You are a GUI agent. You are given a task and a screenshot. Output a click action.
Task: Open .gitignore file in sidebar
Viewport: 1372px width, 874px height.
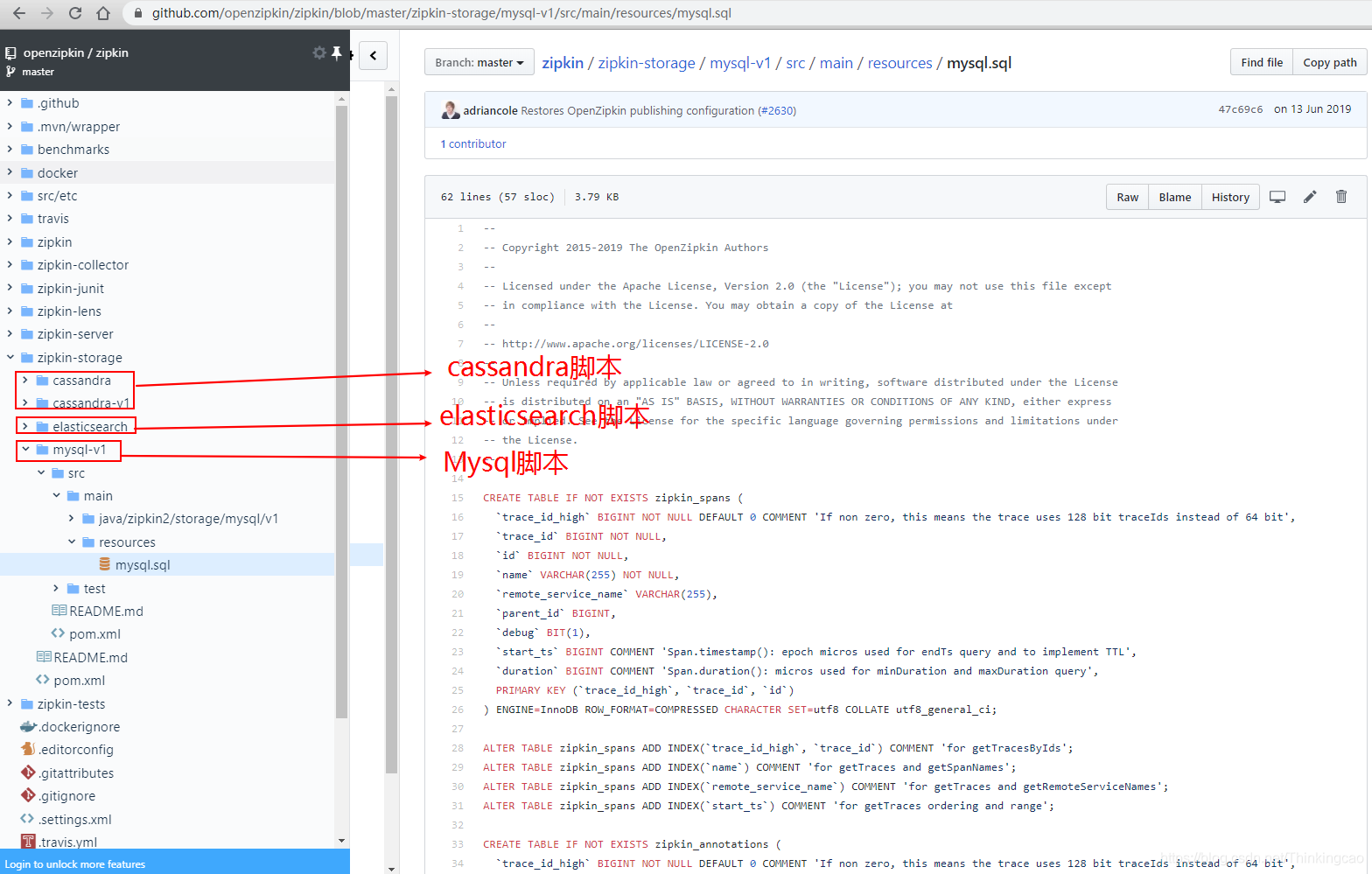pyautogui.click(x=66, y=796)
